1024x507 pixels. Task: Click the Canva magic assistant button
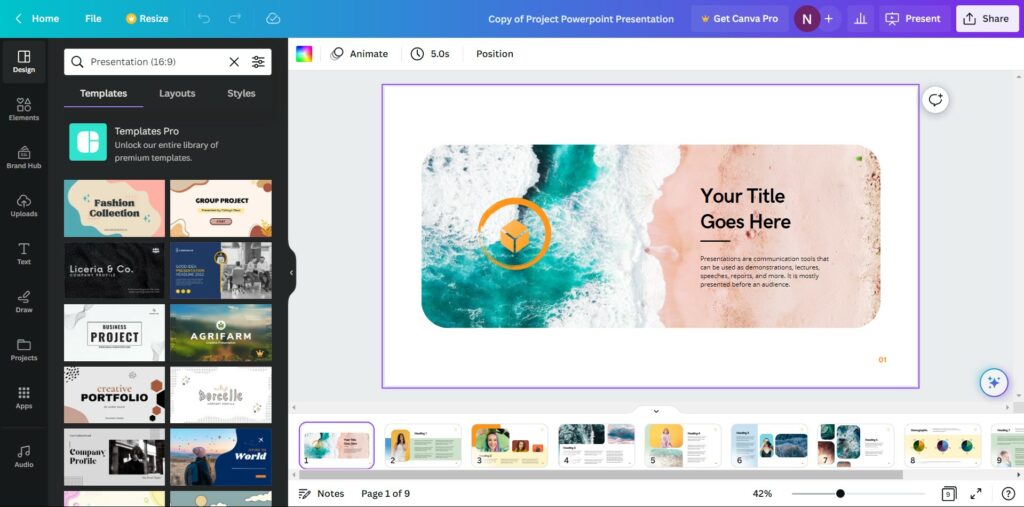[x=992, y=382]
